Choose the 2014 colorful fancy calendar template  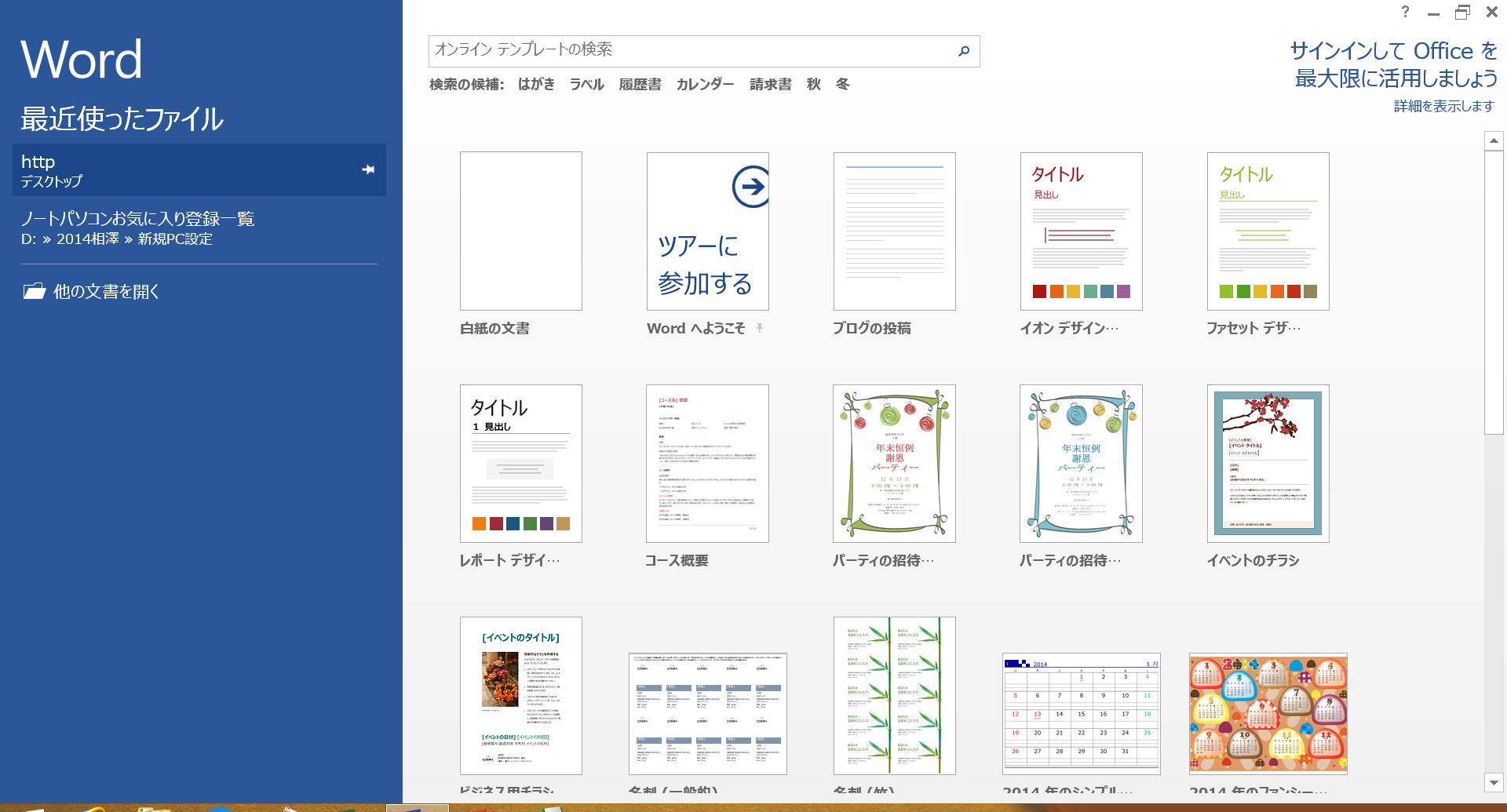1268,714
